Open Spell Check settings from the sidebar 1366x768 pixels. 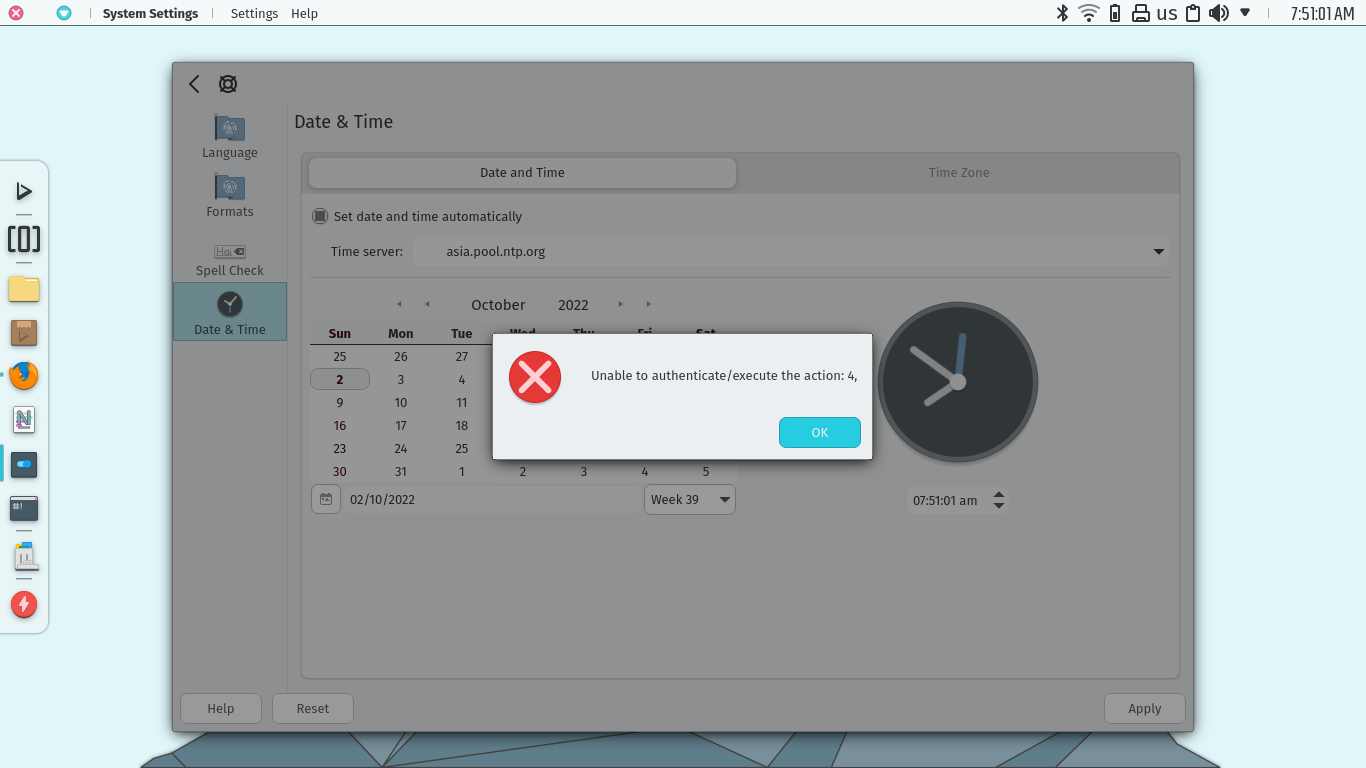pyautogui.click(x=229, y=250)
